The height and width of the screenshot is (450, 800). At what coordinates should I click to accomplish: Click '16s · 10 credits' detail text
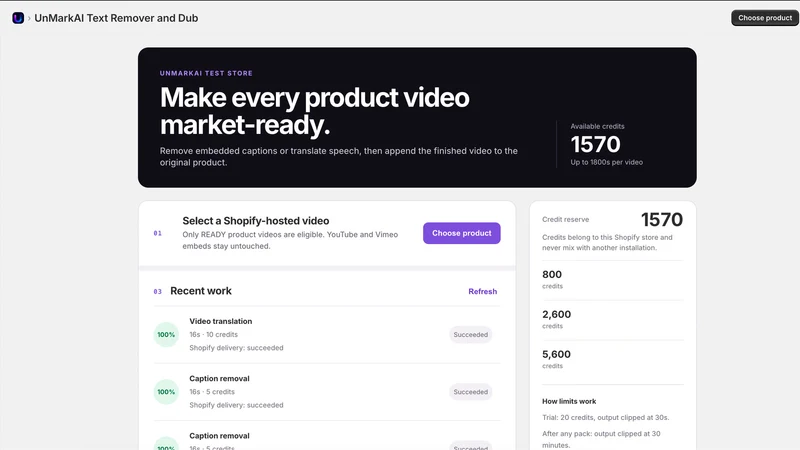(x=214, y=335)
